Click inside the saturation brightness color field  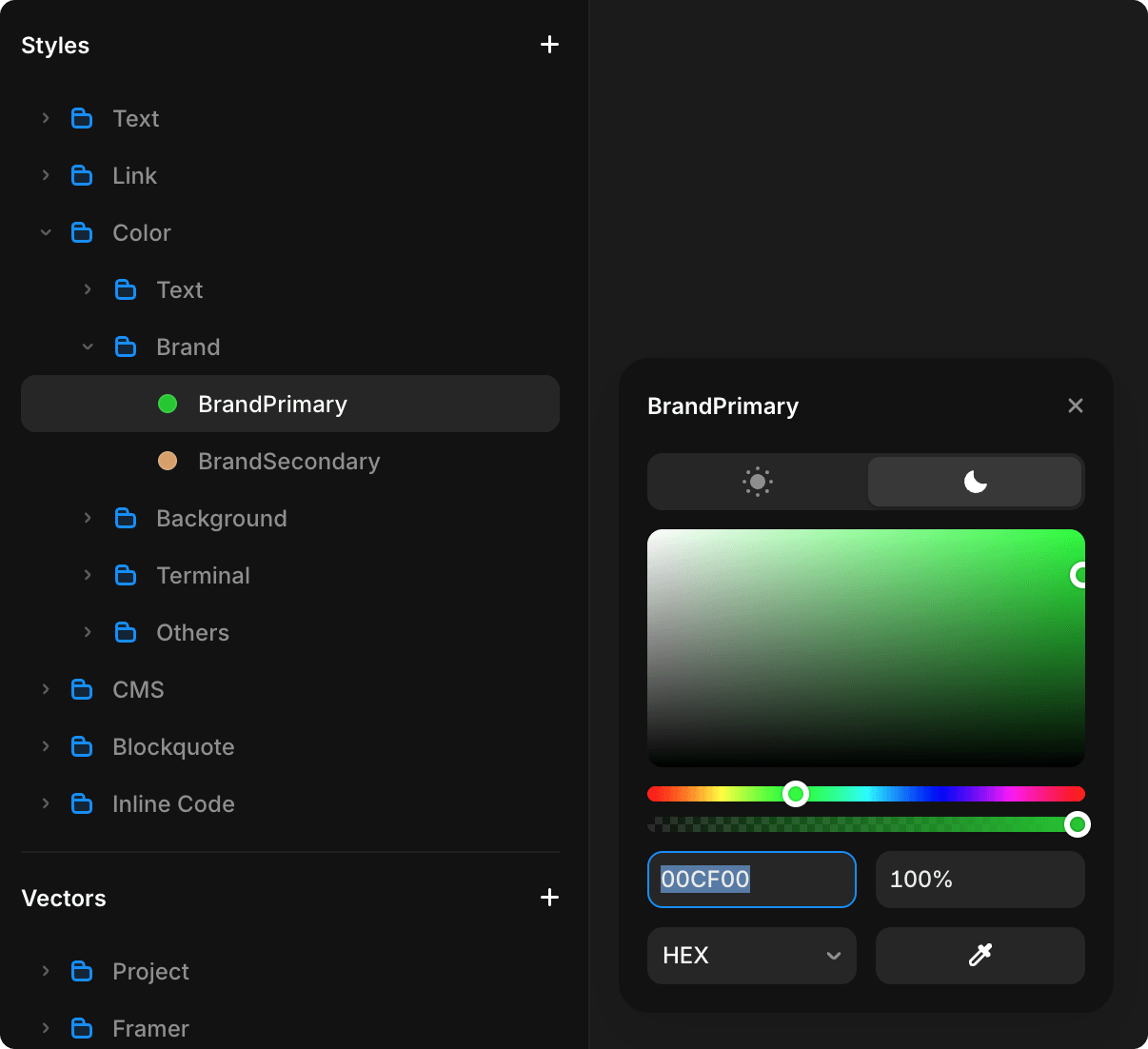866,648
